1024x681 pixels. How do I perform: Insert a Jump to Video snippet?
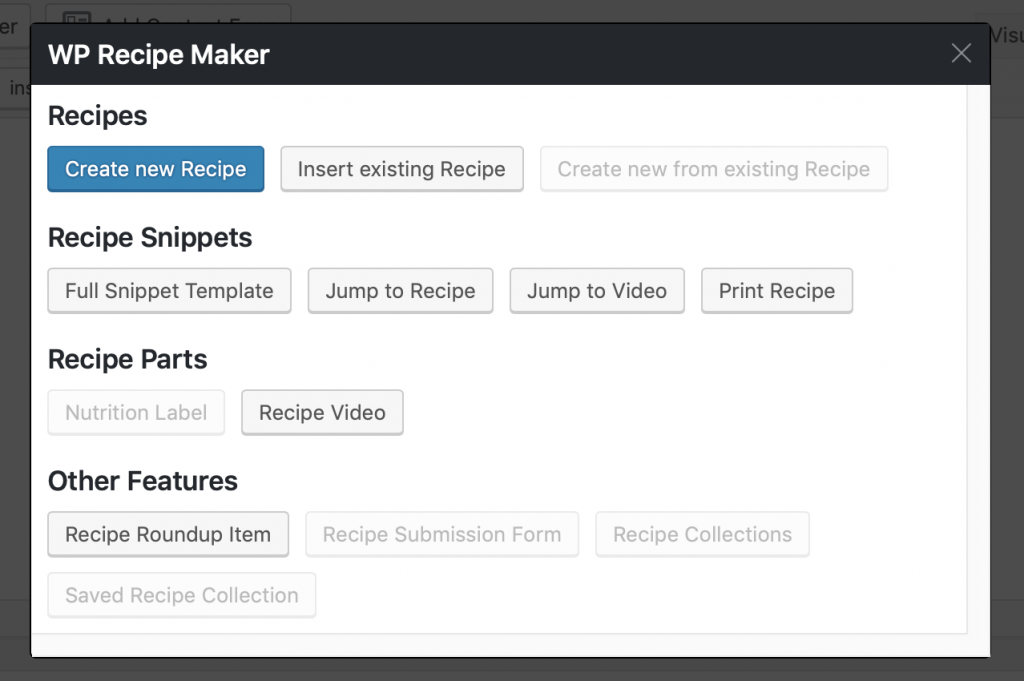[x=596, y=291]
